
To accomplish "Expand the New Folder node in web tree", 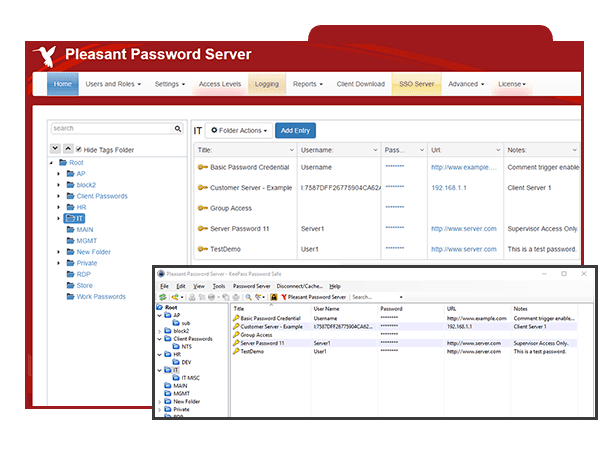I will (58, 252).
